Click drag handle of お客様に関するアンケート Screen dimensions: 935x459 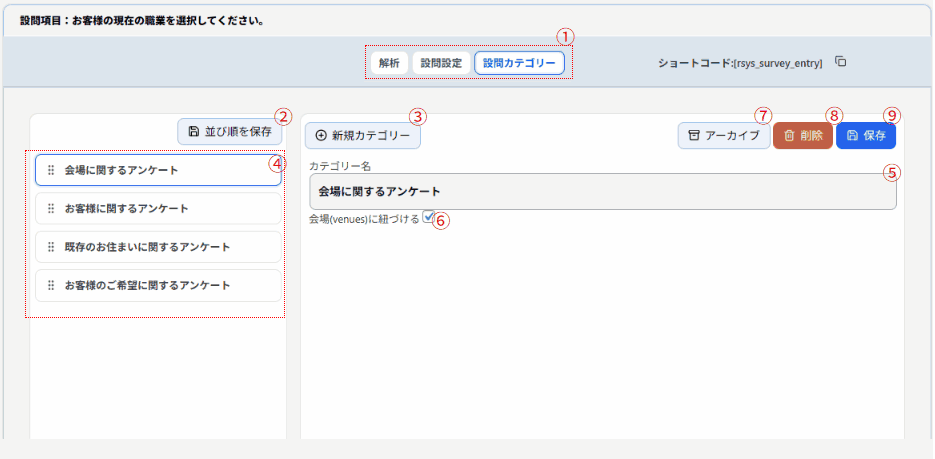(x=51, y=208)
